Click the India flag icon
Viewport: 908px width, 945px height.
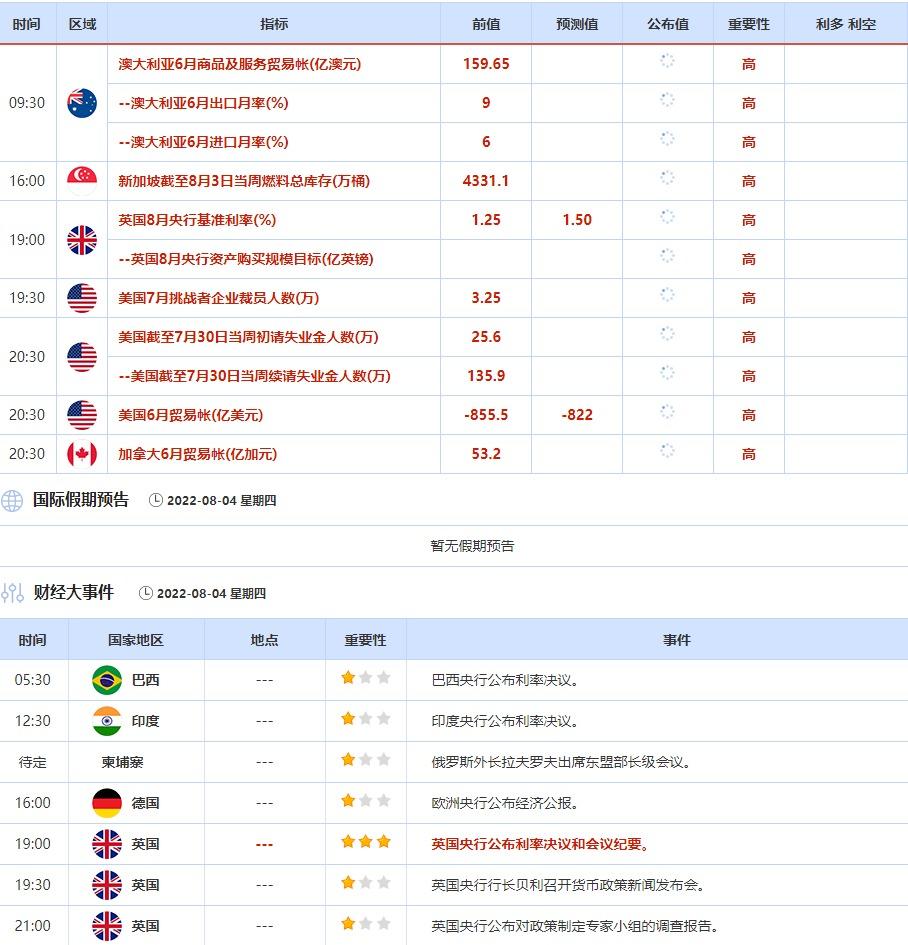[x=106, y=721]
